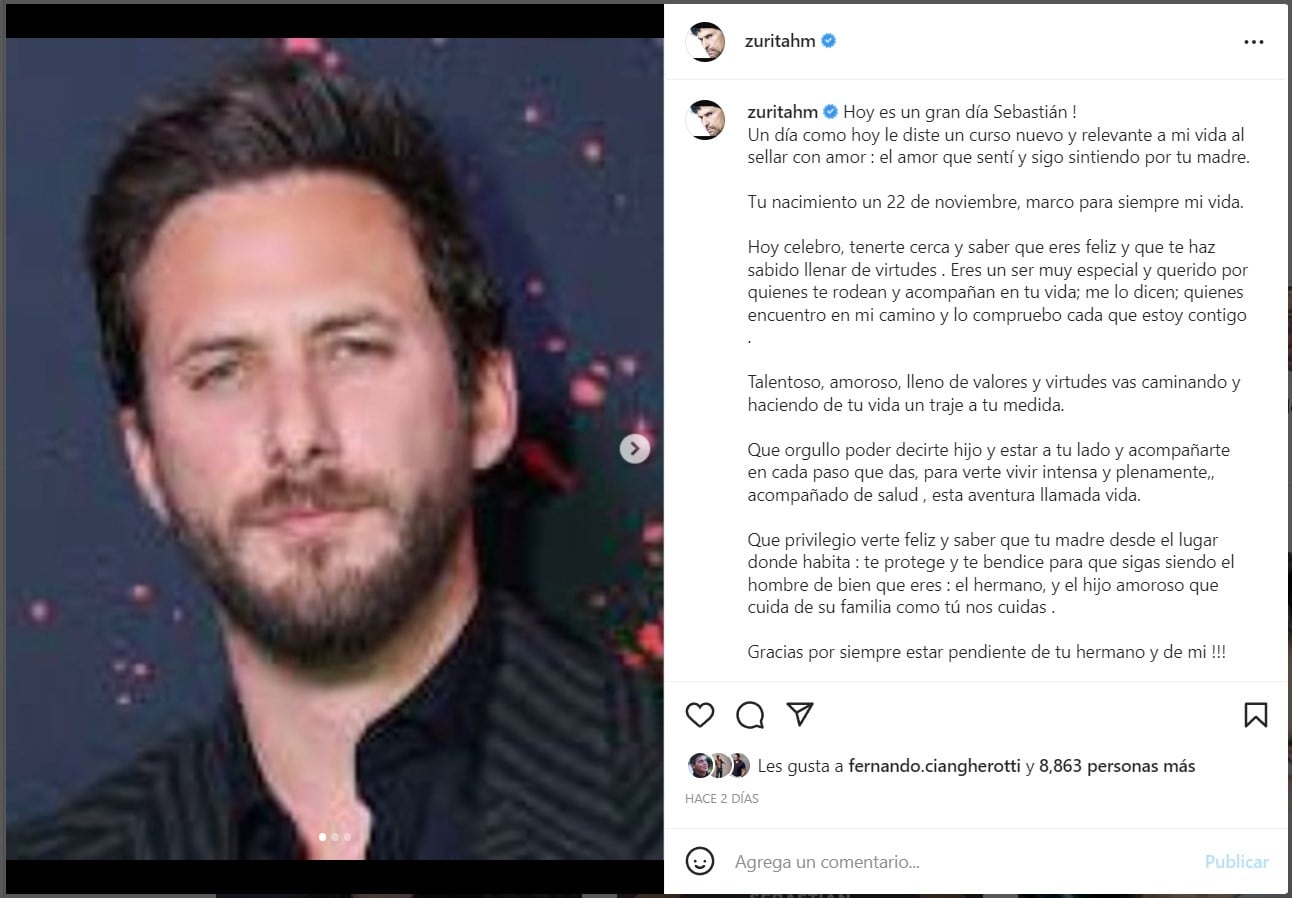Open the emoji picker smiley icon
1292x898 pixels.
coord(700,861)
